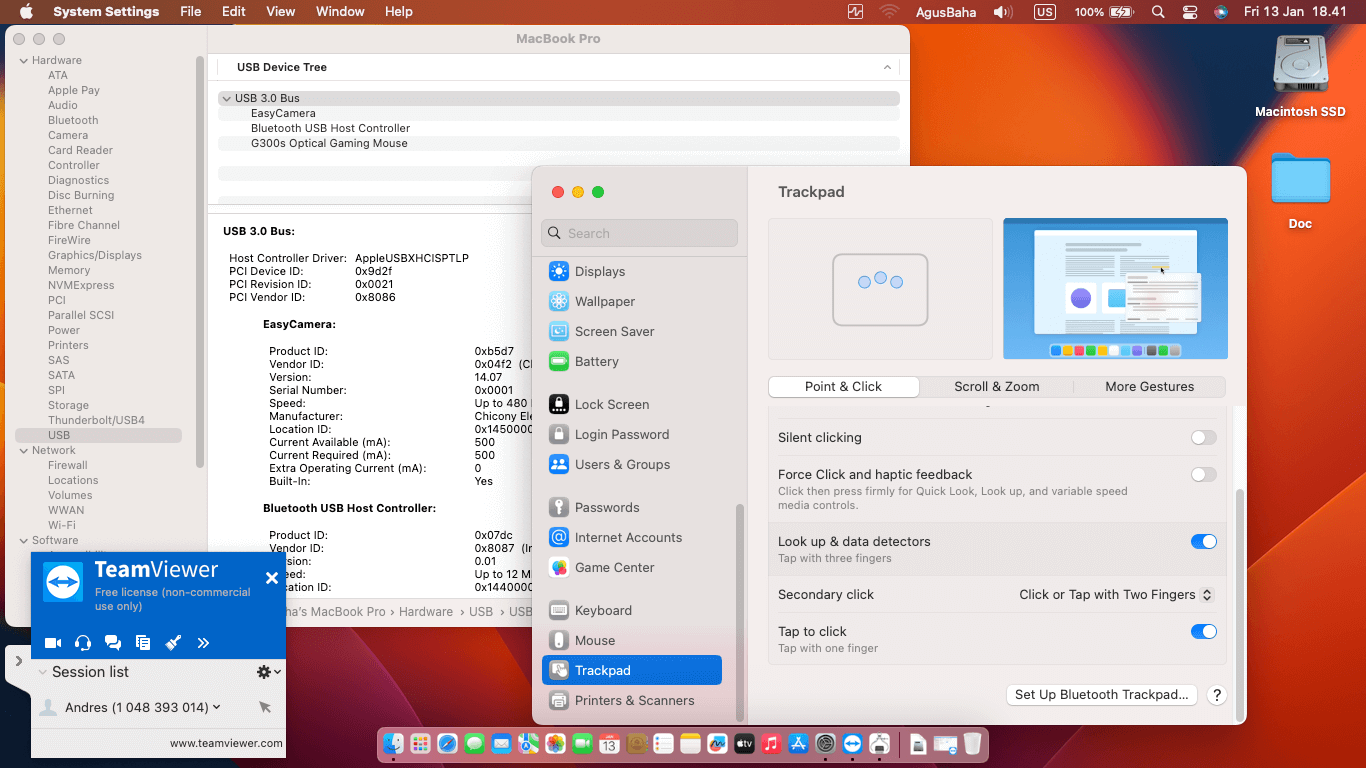Select Wi-Fi under Network in sidebar
Image resolution: width=1366 pixels, height=768 pixels.
(62, 525)
